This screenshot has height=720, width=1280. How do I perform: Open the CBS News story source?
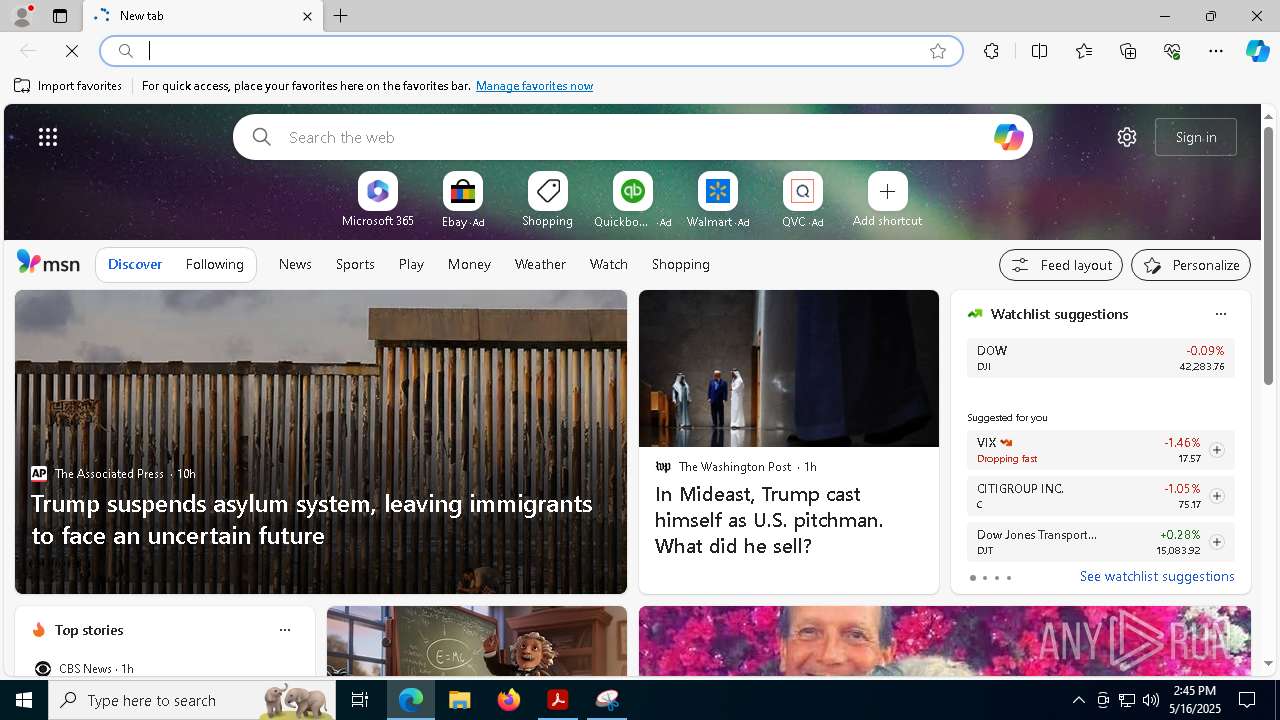pyautogui.click(x=84, y=668)
